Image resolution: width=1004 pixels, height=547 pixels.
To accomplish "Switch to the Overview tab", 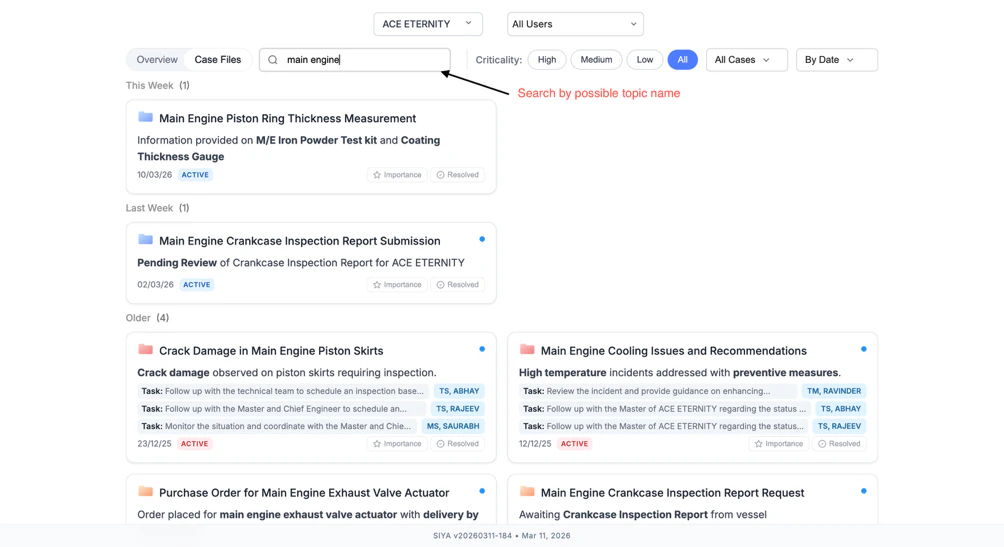I will point(157,60).
